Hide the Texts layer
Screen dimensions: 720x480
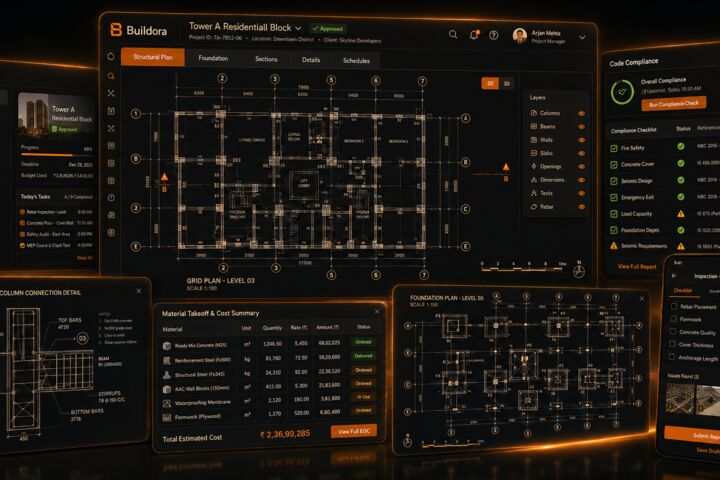[581, 193]
